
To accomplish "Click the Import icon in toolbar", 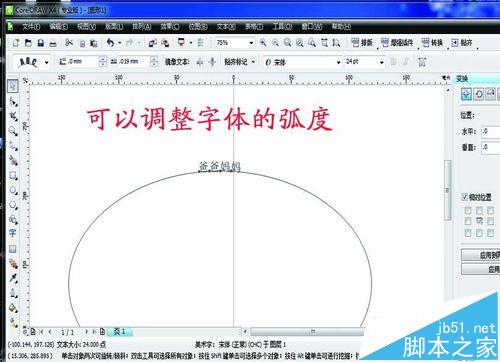I will pos(153,43).
